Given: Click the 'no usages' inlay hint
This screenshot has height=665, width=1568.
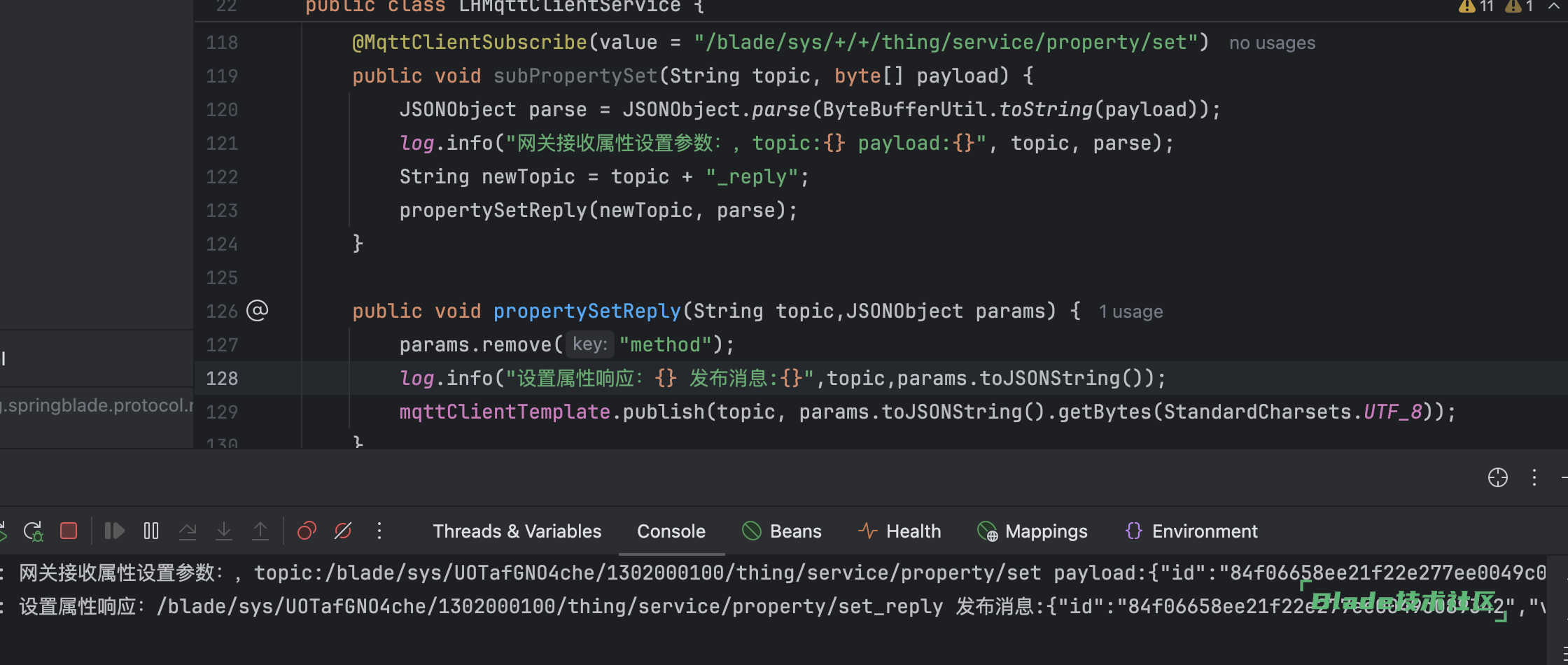Looking at the screenshot, I should click(1272, 43).
